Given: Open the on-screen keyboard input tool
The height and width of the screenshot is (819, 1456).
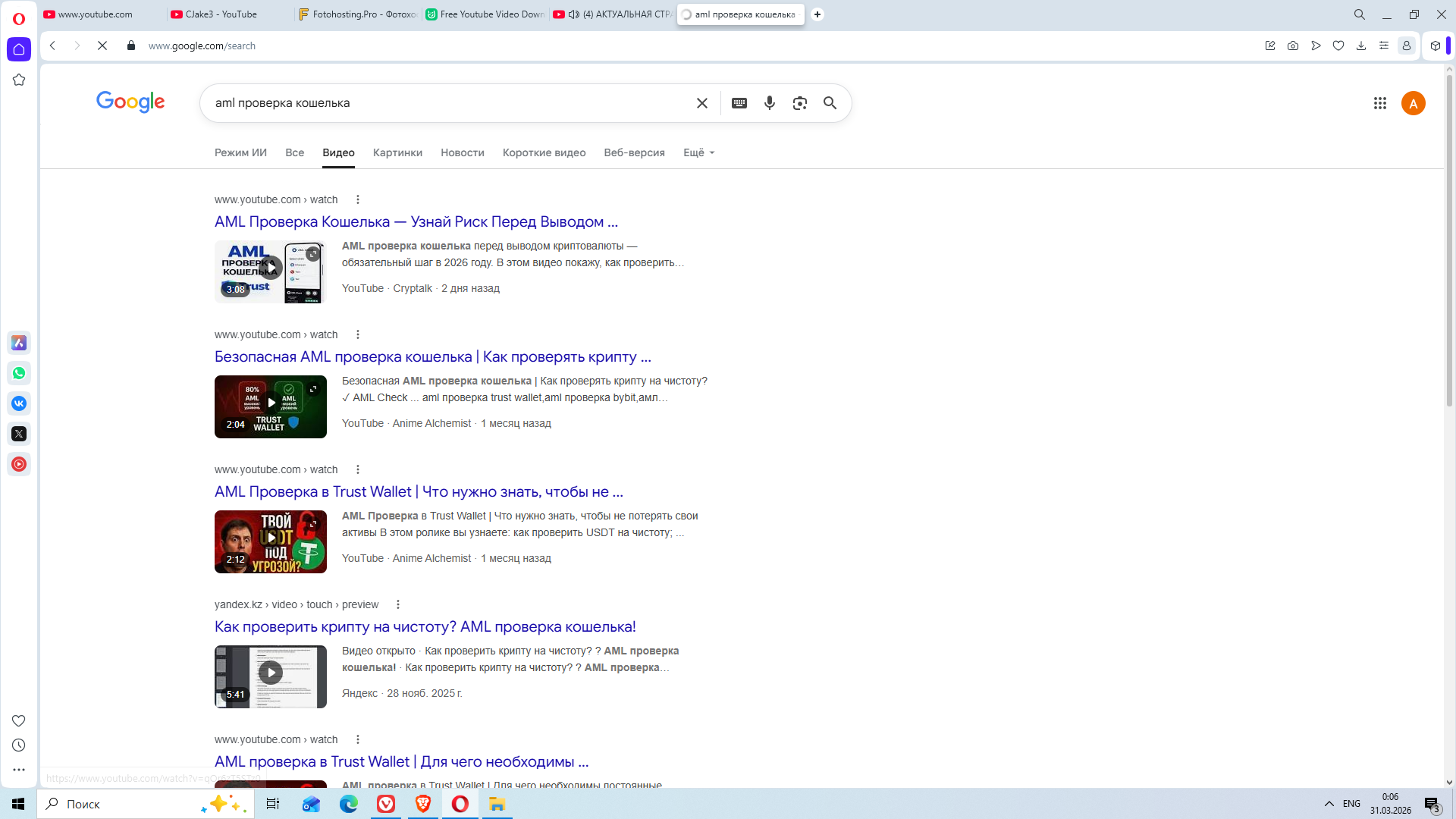Looking at the screenshot, I should pyautogui.click(x=739, y=103).
